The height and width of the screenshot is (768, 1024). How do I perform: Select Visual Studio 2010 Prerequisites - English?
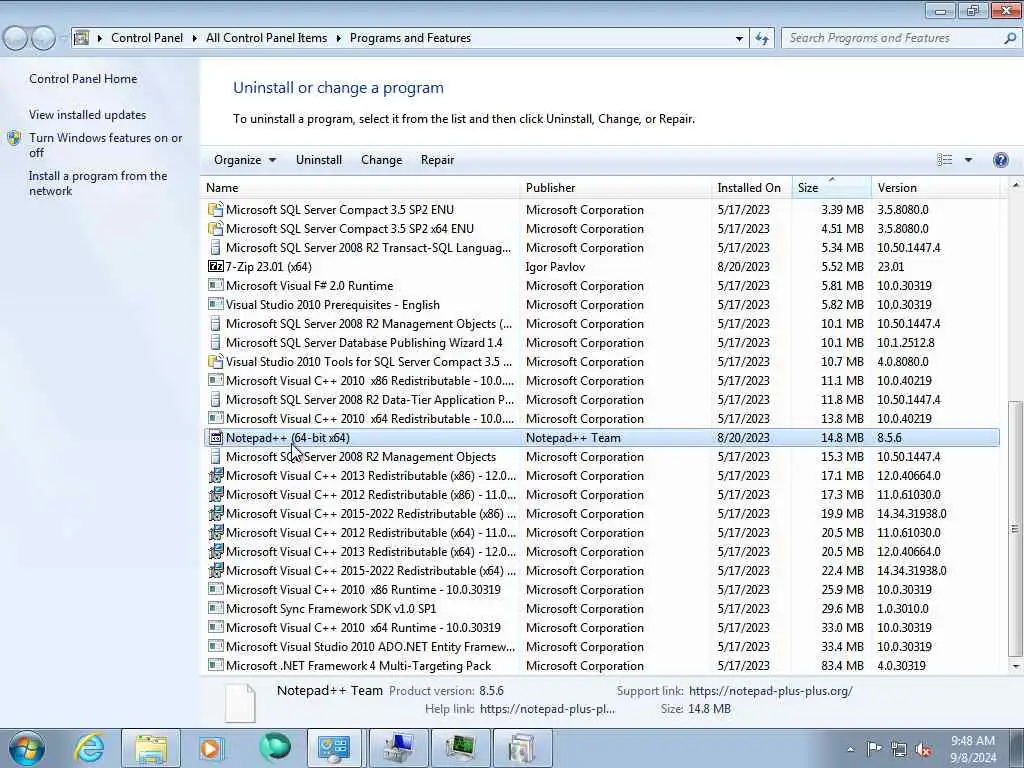point(601,305)
